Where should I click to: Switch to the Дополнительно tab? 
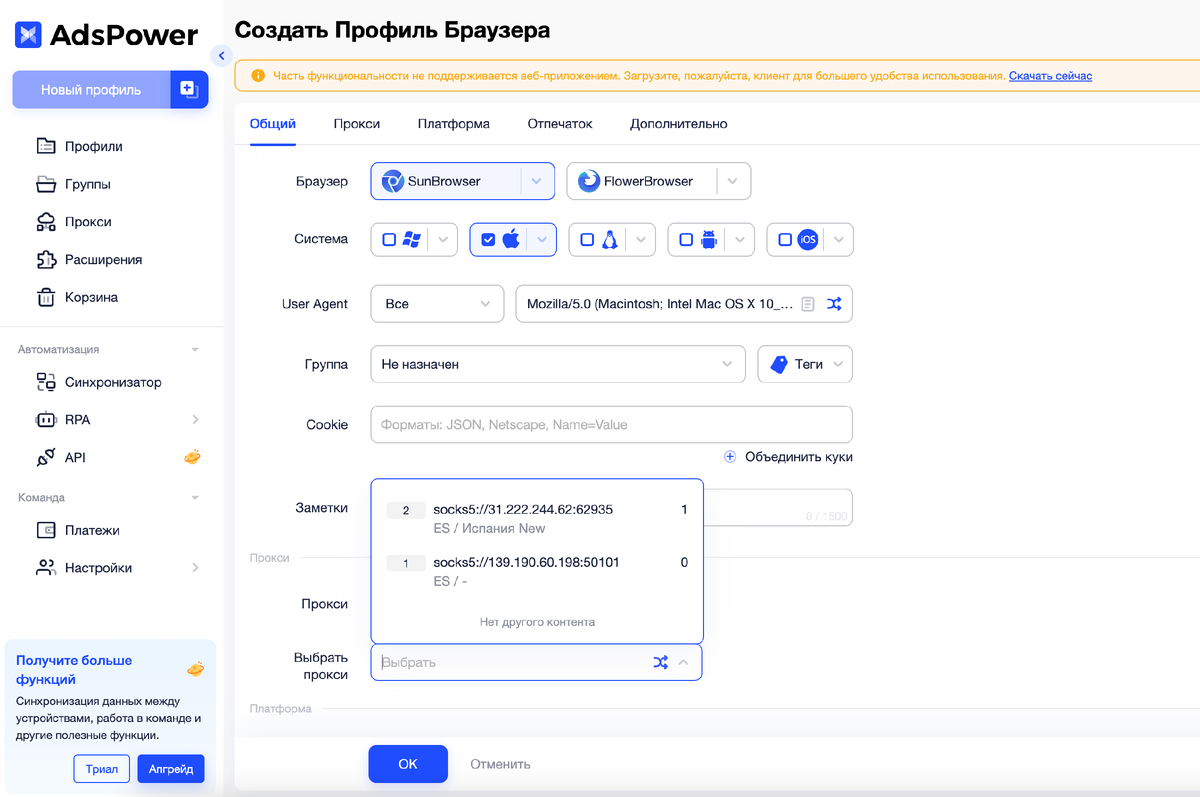tap(679, 124)
